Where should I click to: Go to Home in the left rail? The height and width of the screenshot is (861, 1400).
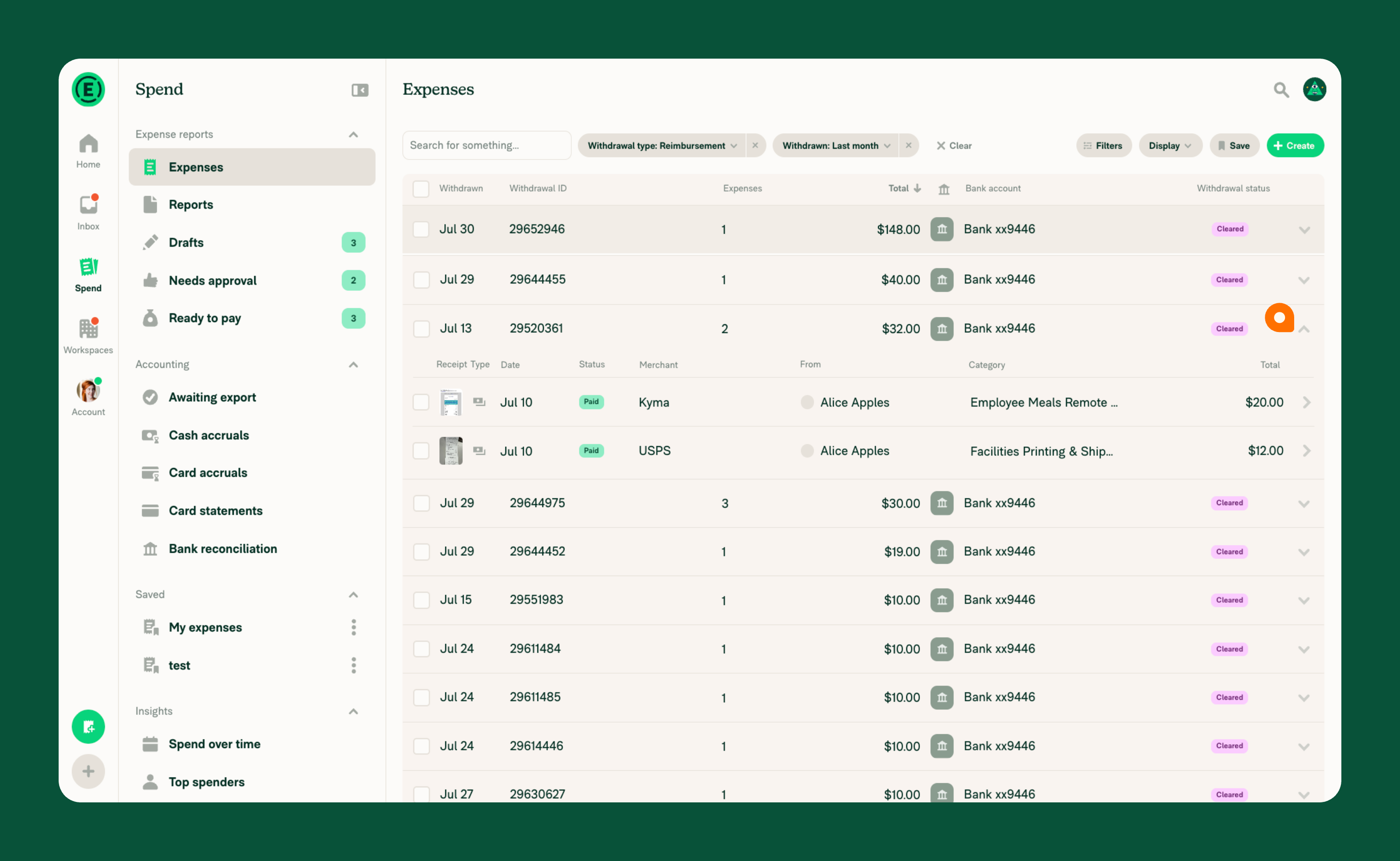[88, 151]
